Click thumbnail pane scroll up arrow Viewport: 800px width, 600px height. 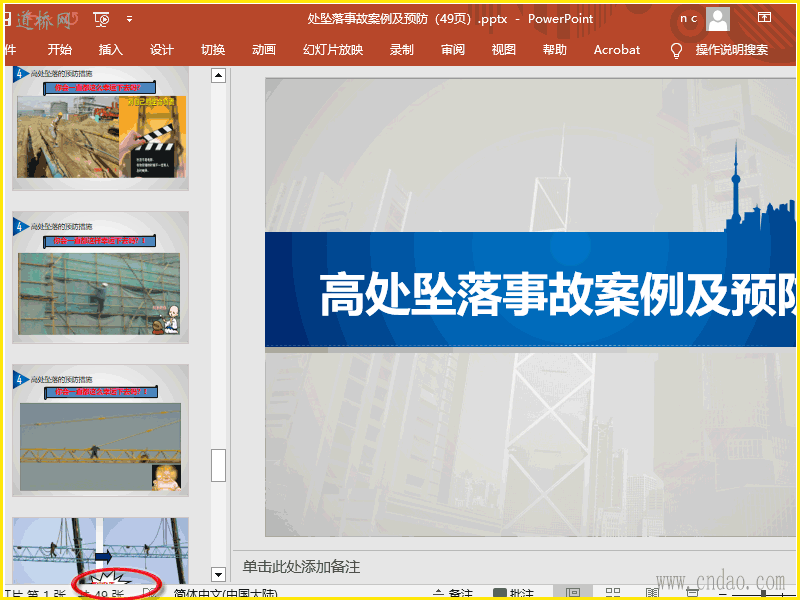point(218,76)
